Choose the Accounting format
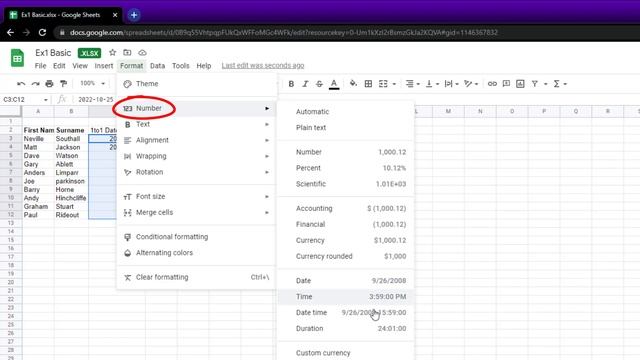640x360 pixels. click(x=346, y=208)
